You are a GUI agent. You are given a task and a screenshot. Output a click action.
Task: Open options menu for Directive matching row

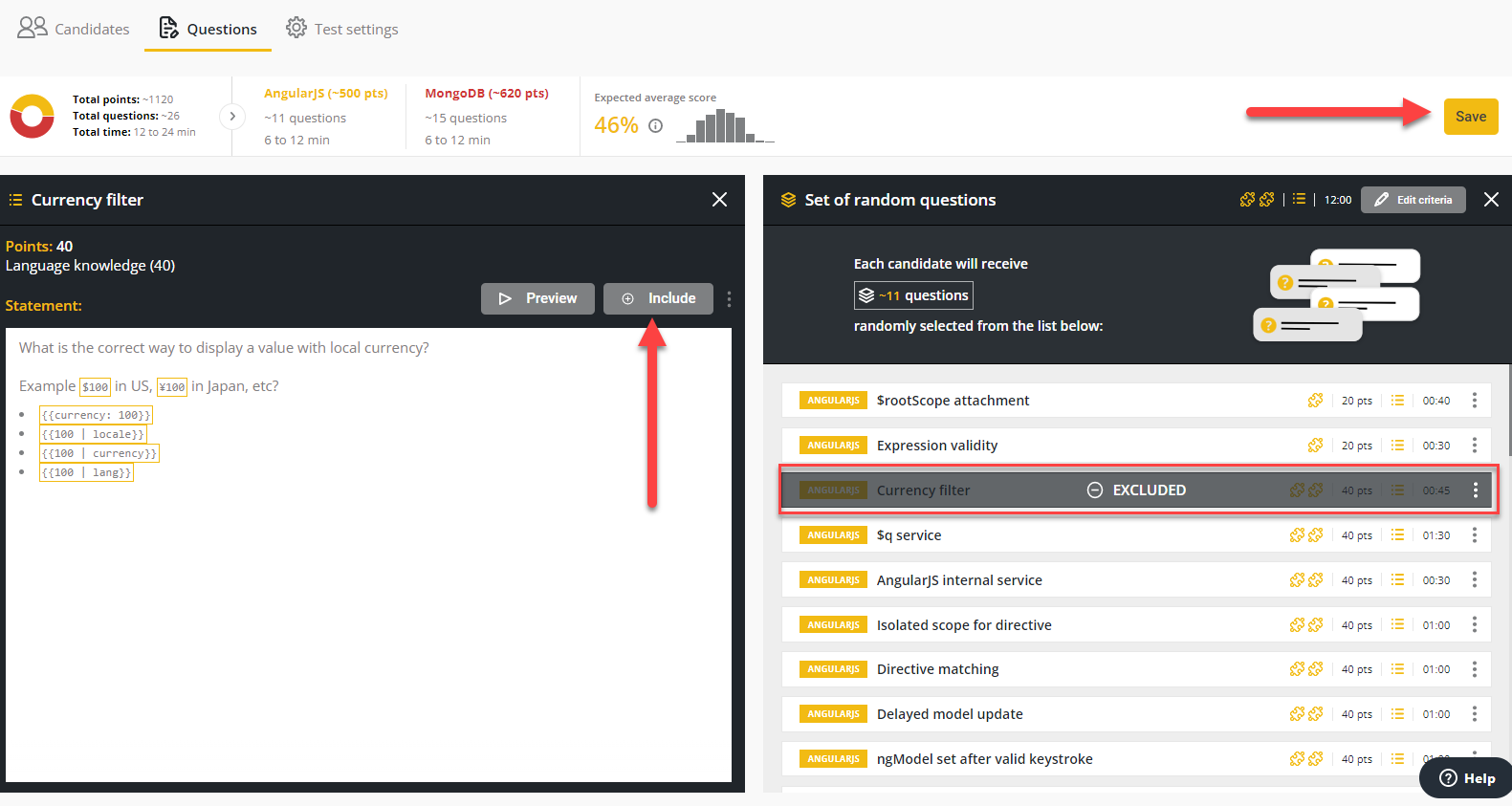pos(1474,669)
